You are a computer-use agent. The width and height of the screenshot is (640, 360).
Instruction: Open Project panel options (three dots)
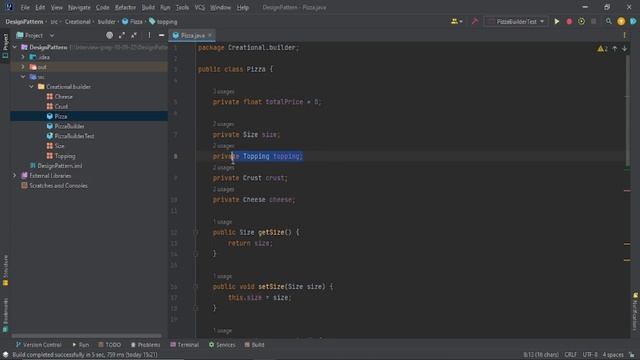[x=149, y=36]
